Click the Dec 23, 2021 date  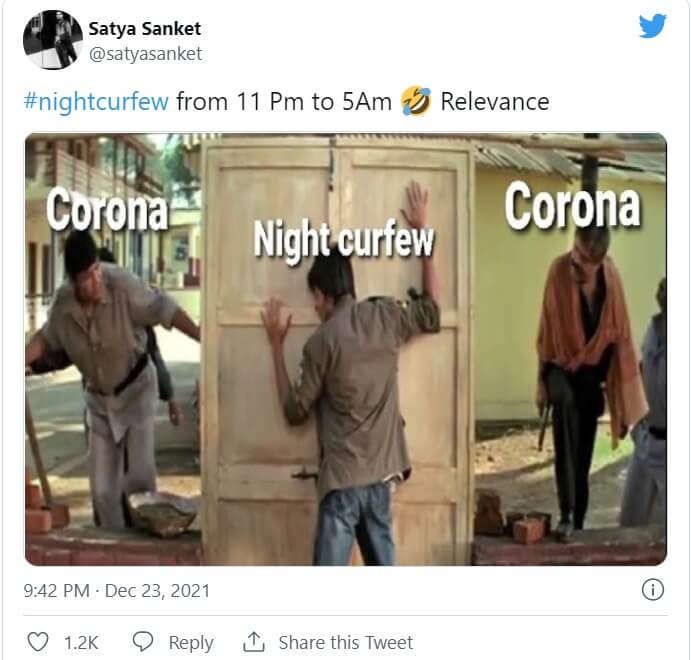coord(157,591)
